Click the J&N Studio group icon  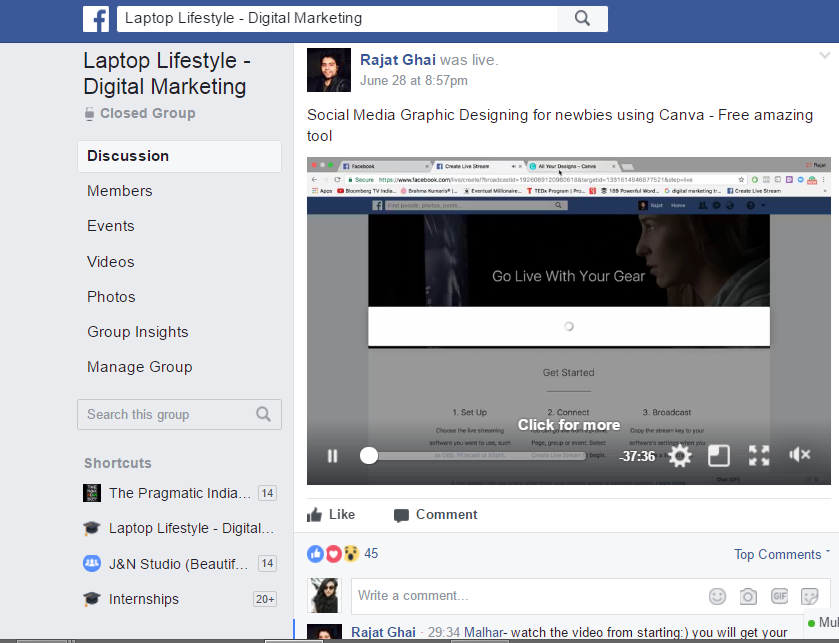pyautogui.click(x=92, y=563)
